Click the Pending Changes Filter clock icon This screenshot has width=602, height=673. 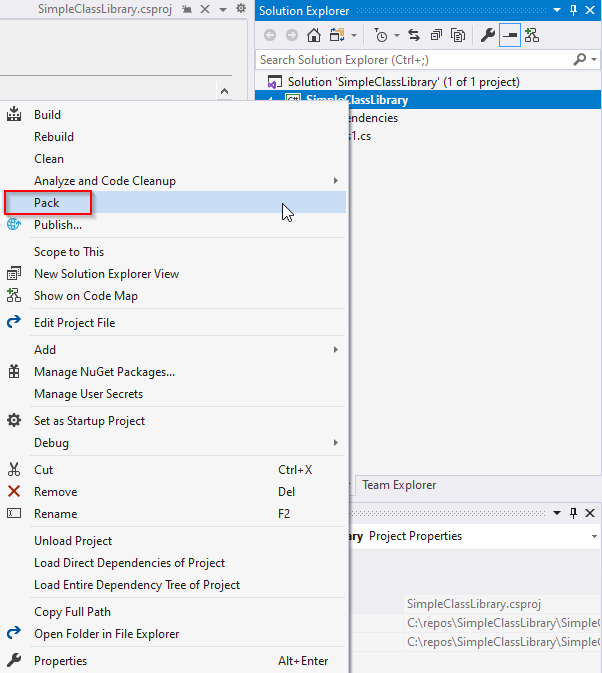coord(381,35)
